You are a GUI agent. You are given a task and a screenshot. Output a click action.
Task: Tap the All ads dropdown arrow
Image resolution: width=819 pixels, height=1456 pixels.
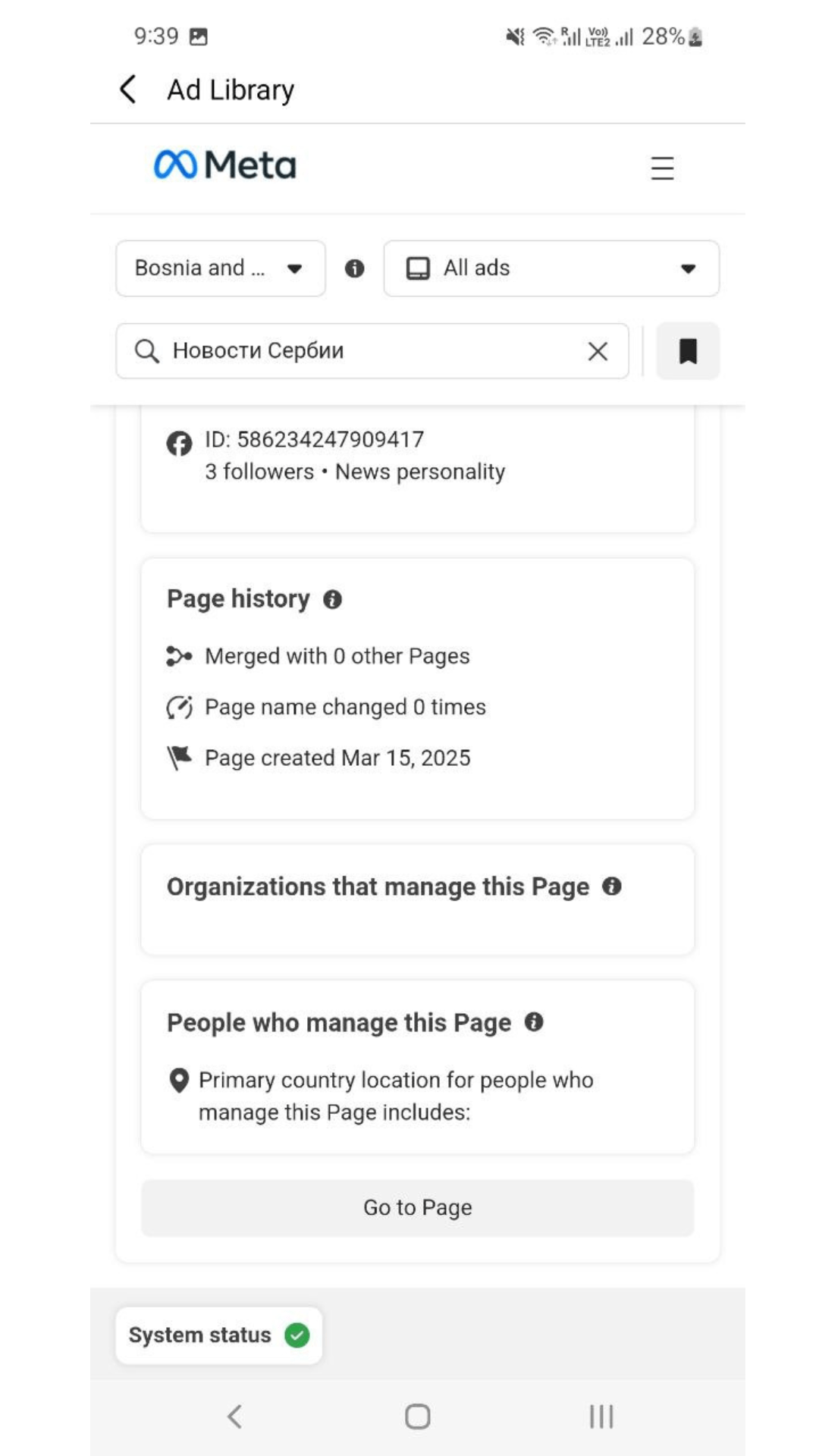click(x=688, y=268)
